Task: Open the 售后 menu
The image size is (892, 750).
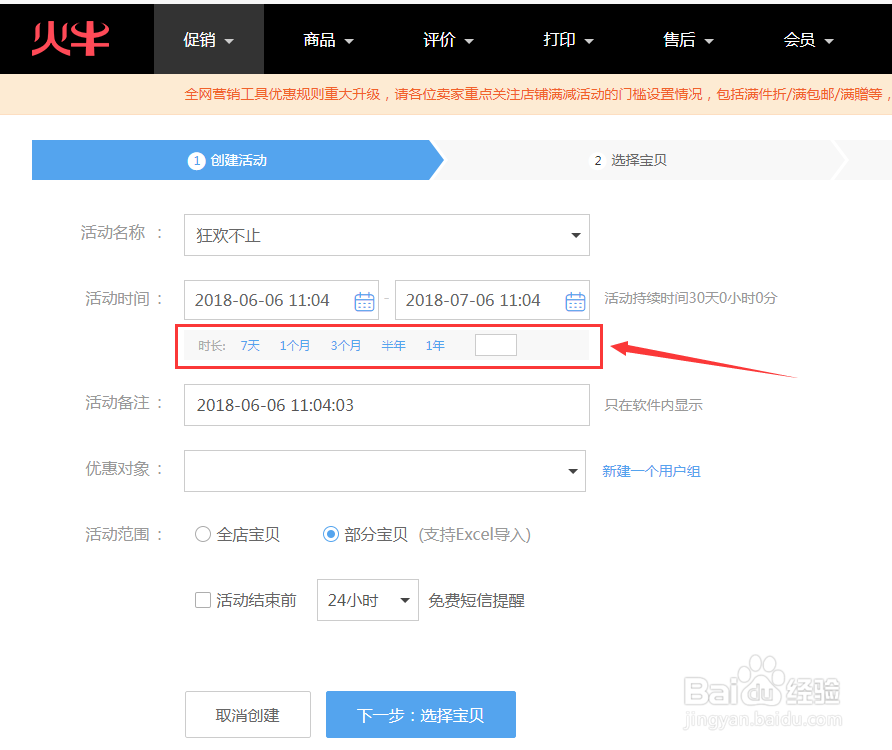Action: [688, 40]
